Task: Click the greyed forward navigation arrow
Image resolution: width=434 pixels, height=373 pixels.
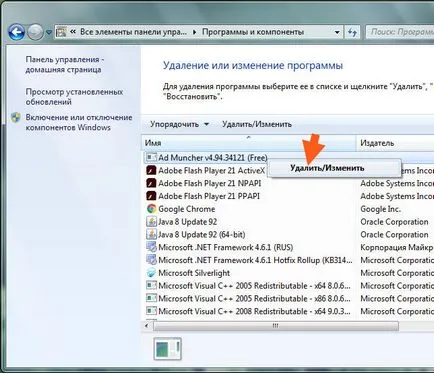Action: [35, 32]
